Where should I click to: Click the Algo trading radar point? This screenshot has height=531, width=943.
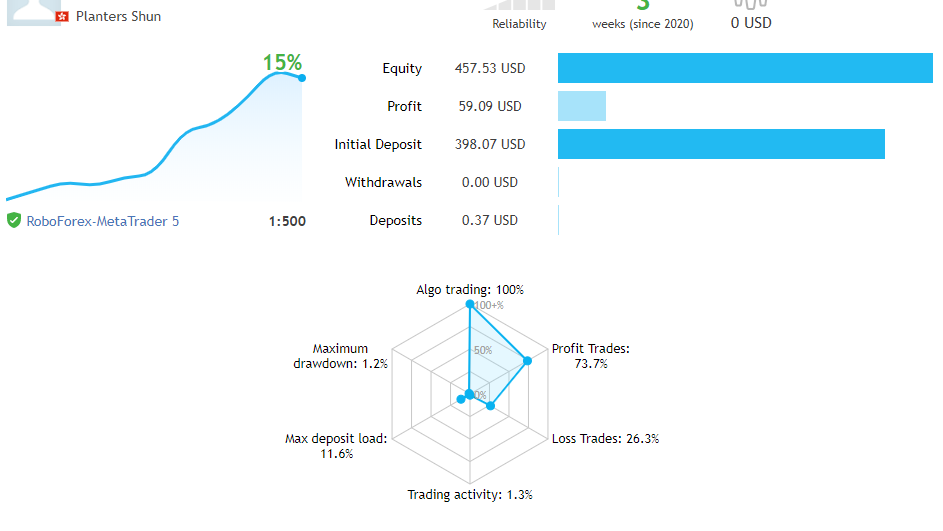[x=469, y=308]
